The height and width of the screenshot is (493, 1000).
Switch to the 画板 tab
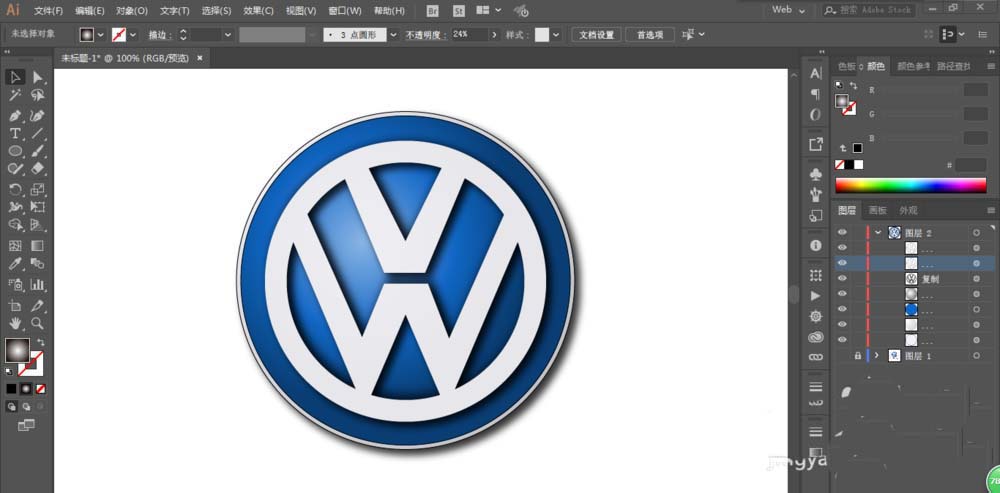pos(877,210)
